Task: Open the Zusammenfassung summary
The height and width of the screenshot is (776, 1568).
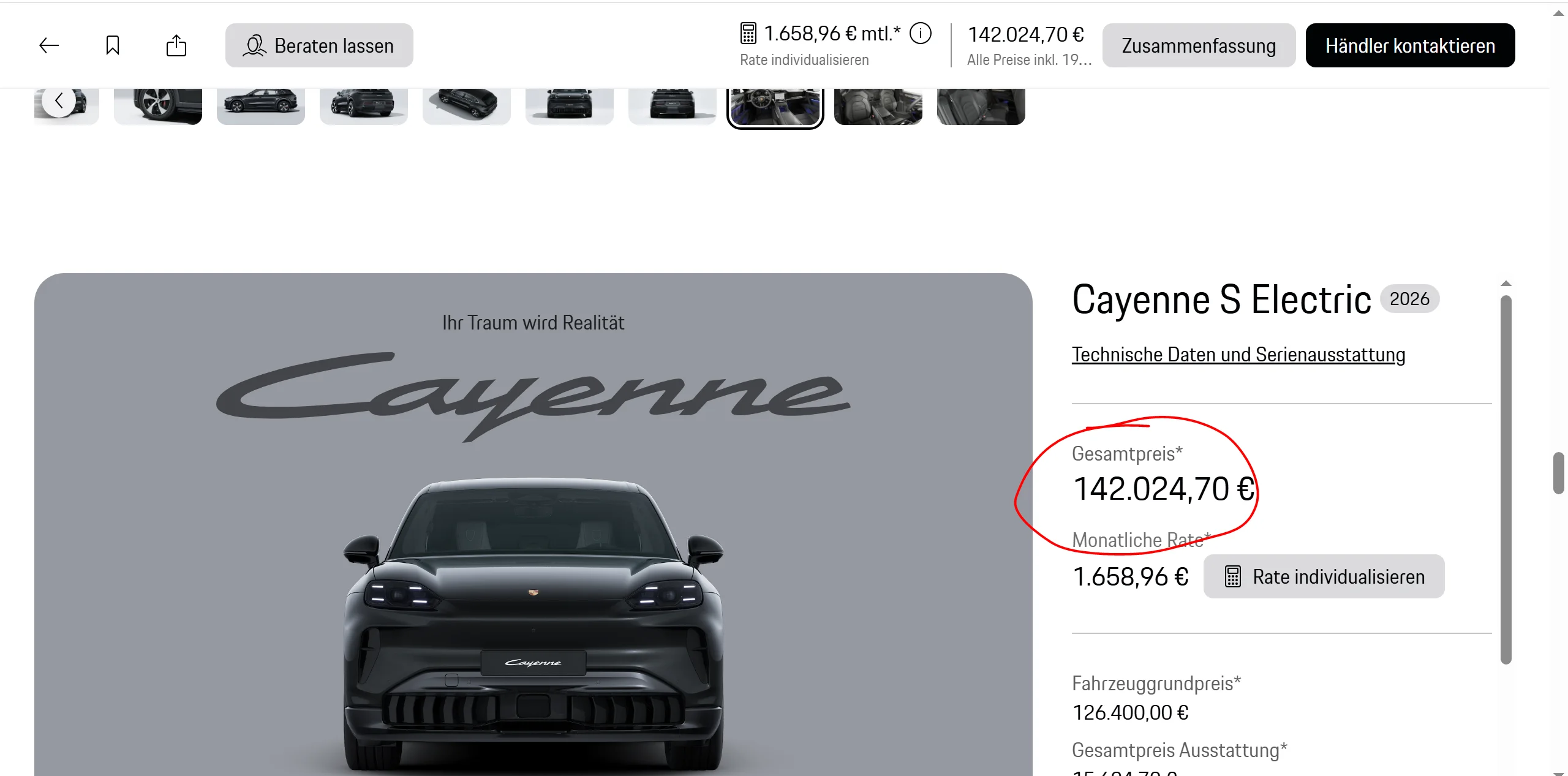Action: 1199,45
